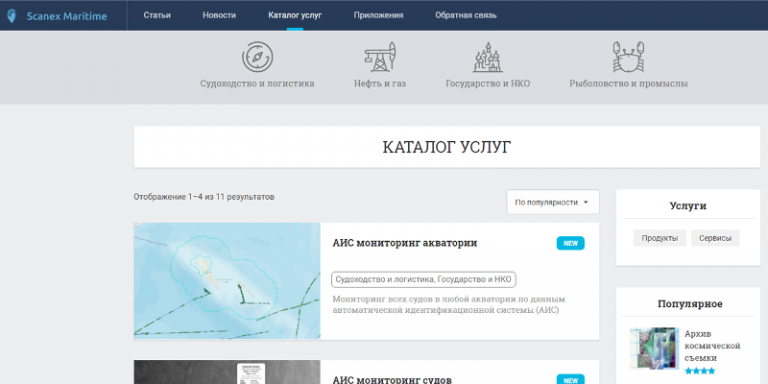The image size is (768, 384).
Task: Open the Обратная связь page
Action: pyautogui.click(x=466, y=15)
